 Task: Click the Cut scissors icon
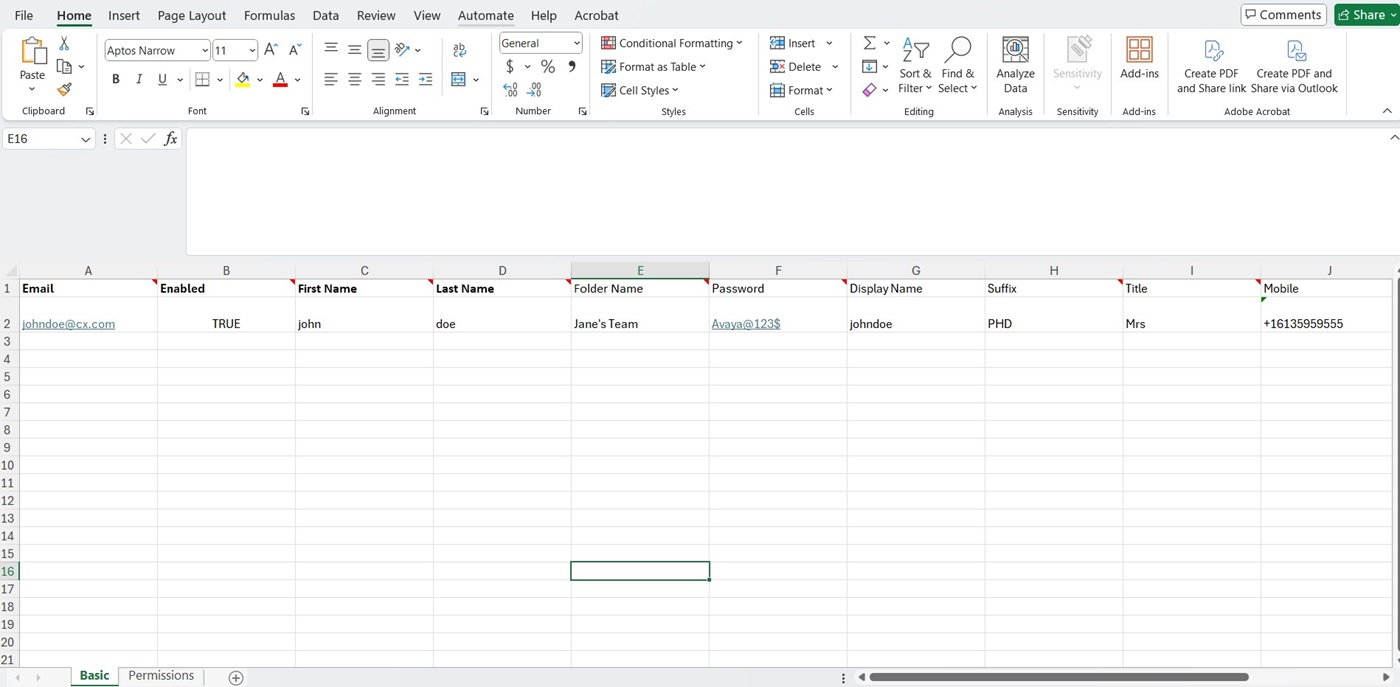point(64,44)
